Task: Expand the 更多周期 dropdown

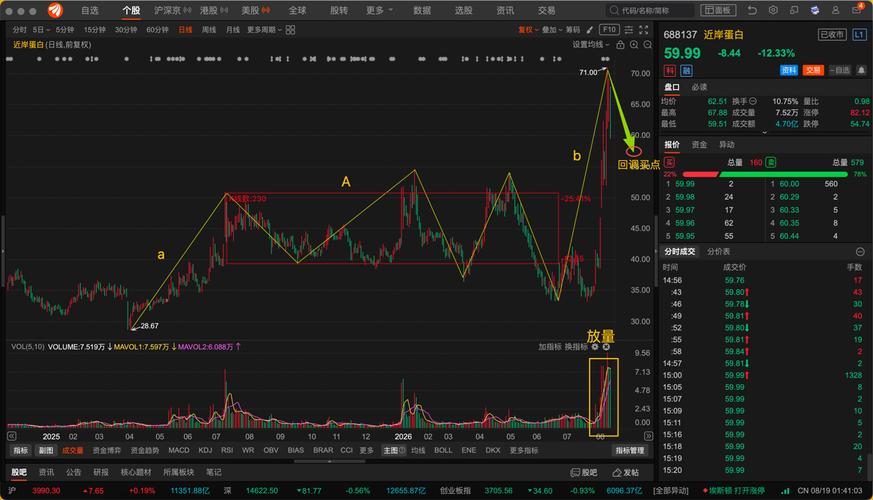Action: pos(264,30)
